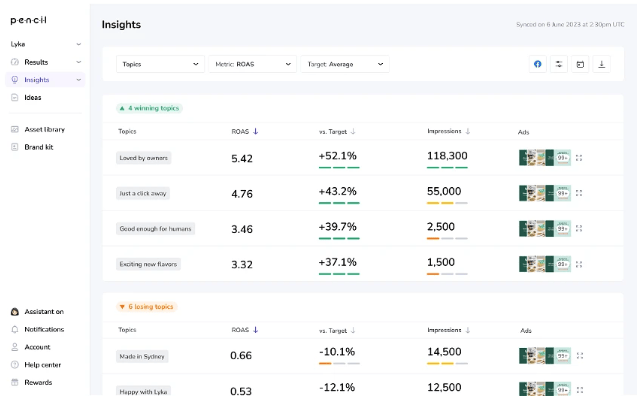Click the Happy with Lyka tag

143,391
